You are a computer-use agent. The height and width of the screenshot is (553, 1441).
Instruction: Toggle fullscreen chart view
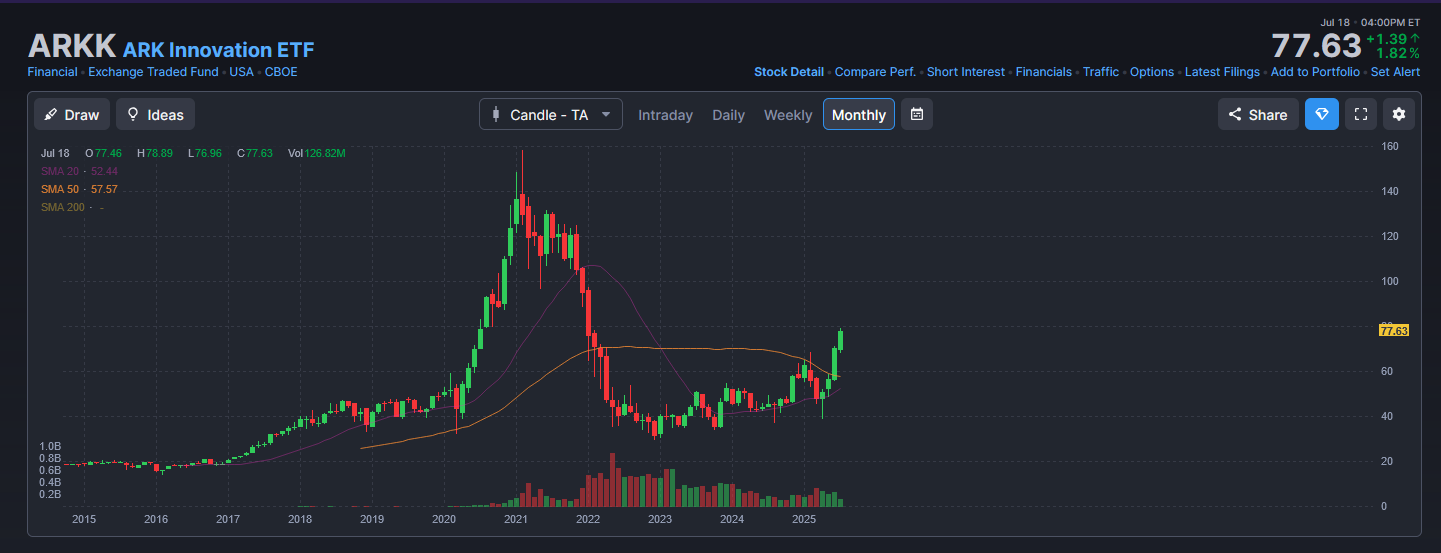1360,114
